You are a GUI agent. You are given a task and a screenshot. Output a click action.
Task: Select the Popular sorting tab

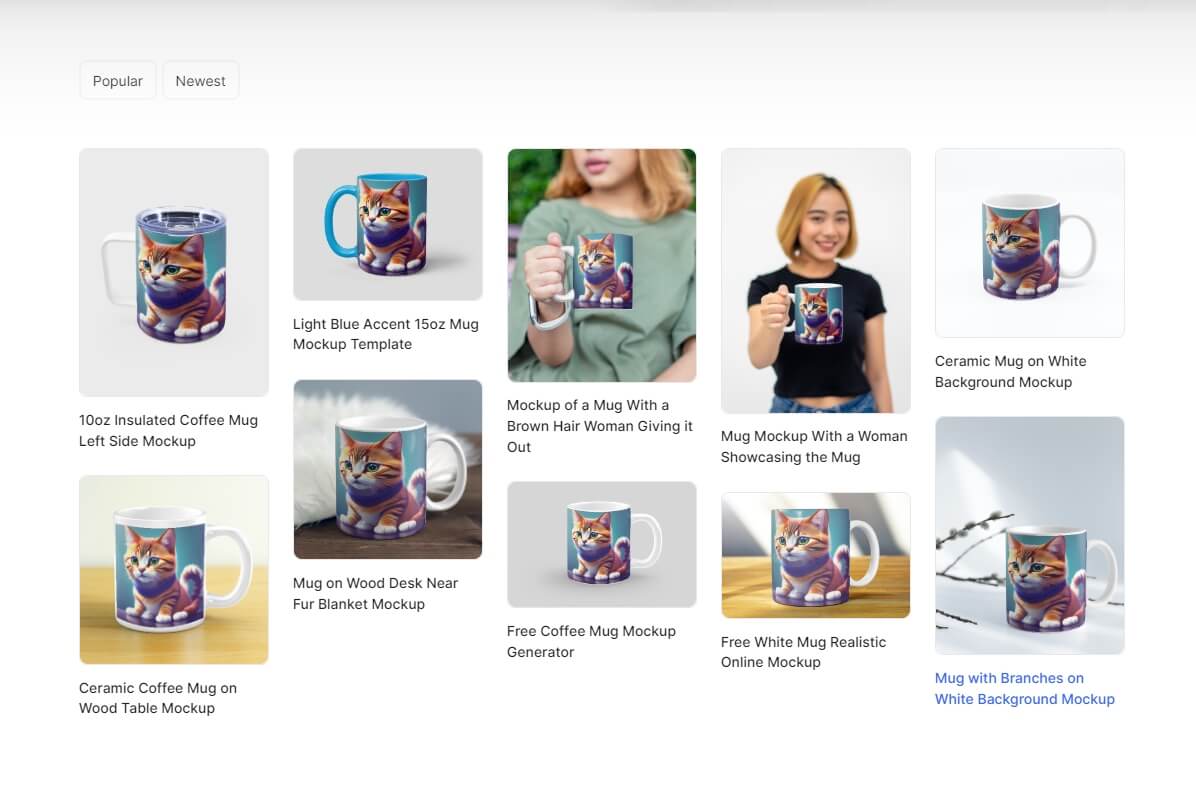[117, 81]
